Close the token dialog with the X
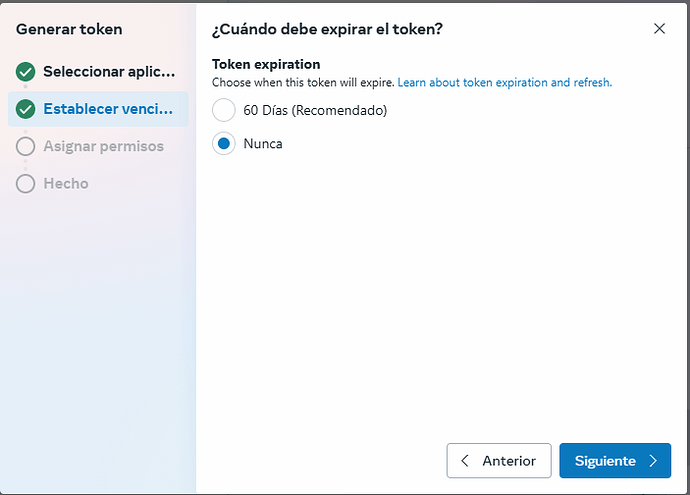The image size is (690, 495). (659, 29)
